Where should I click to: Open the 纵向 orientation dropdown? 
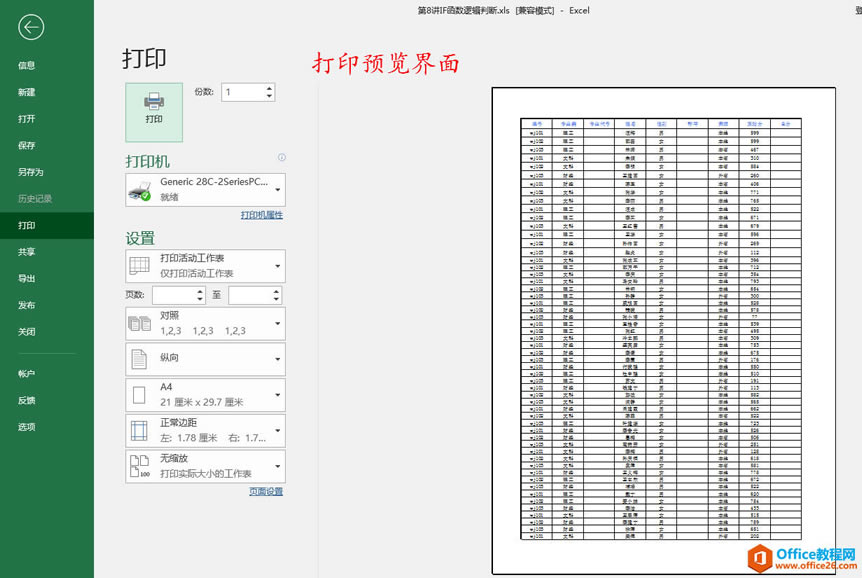205,359
